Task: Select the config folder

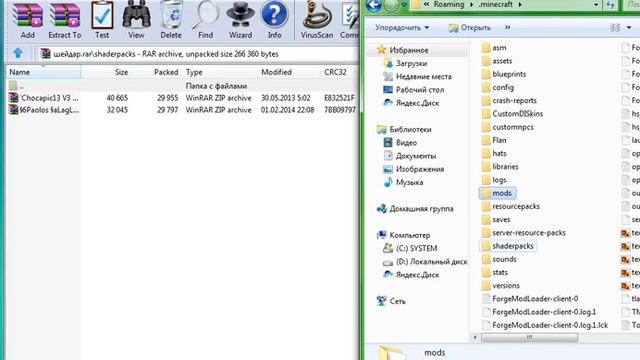Action: click(502, 87)
